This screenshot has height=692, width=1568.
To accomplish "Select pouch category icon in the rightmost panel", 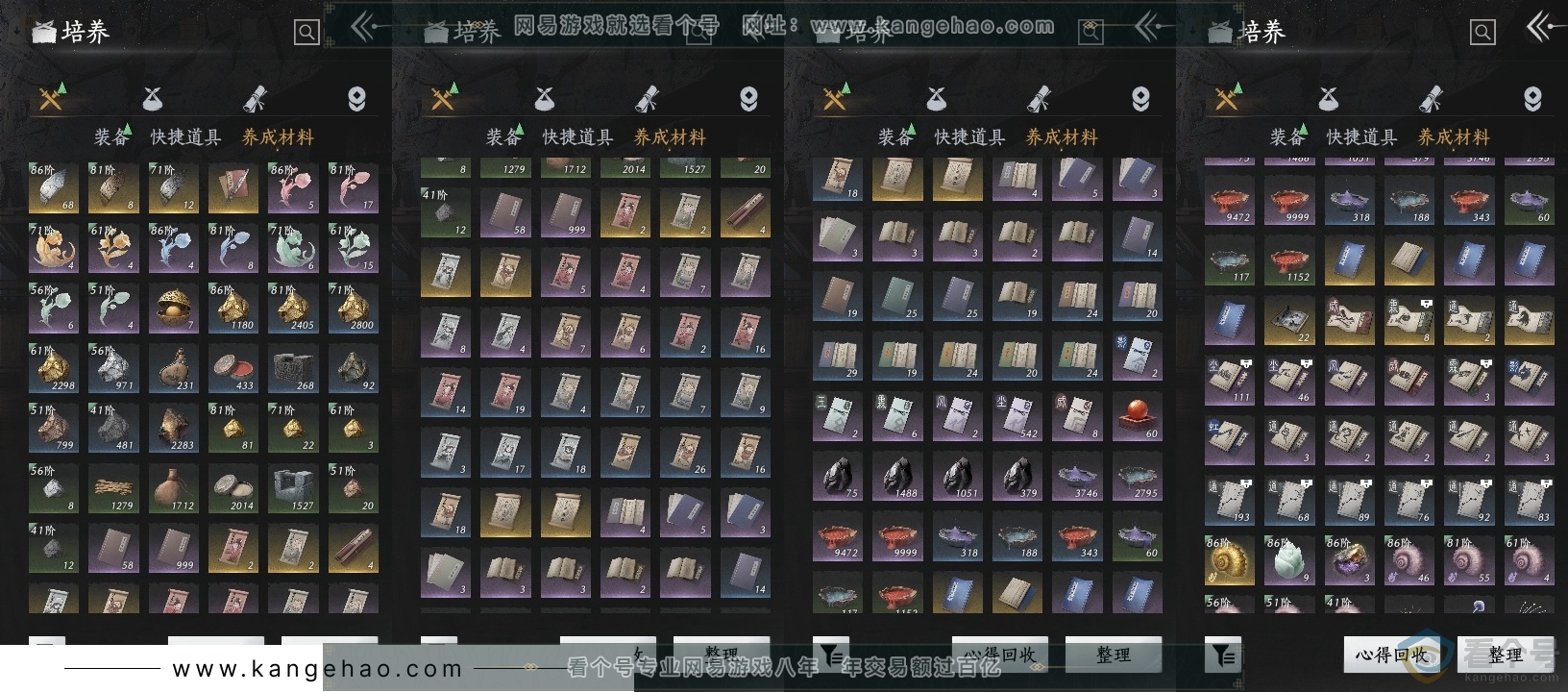I will click(x=1329, y=98).
